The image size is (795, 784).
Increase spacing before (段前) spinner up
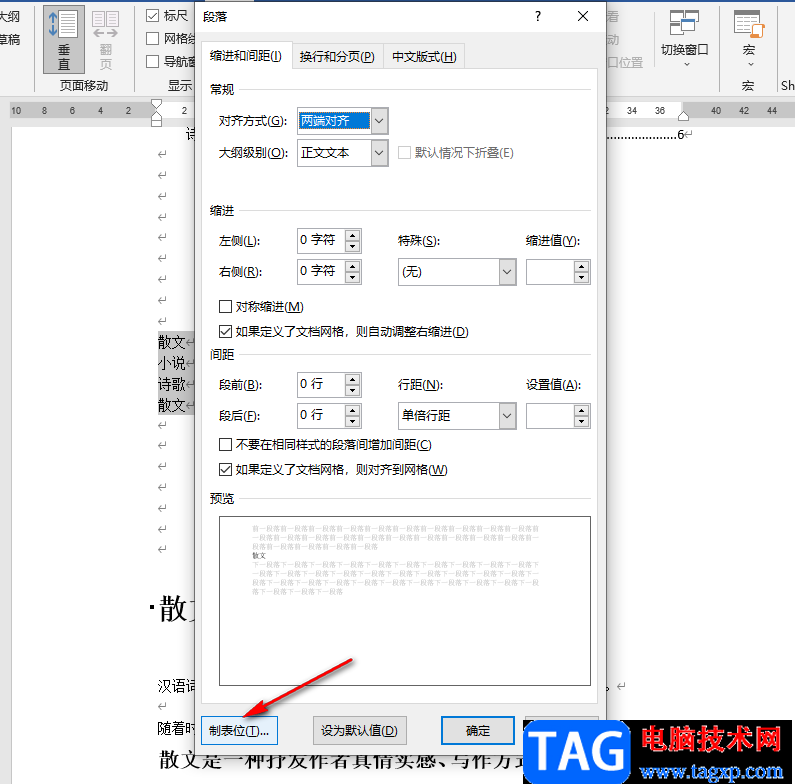352,379
